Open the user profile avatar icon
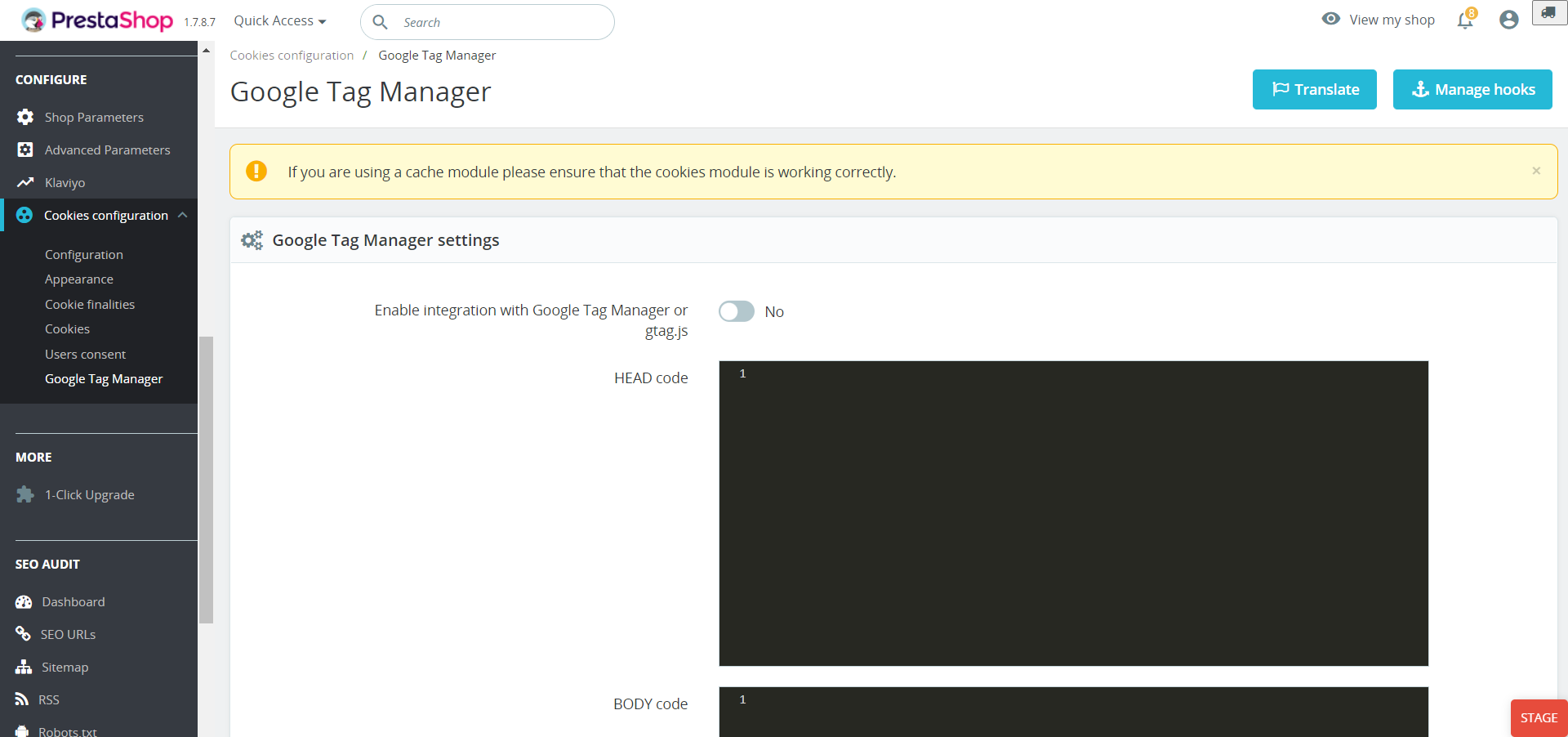 tap(1508, 20)
